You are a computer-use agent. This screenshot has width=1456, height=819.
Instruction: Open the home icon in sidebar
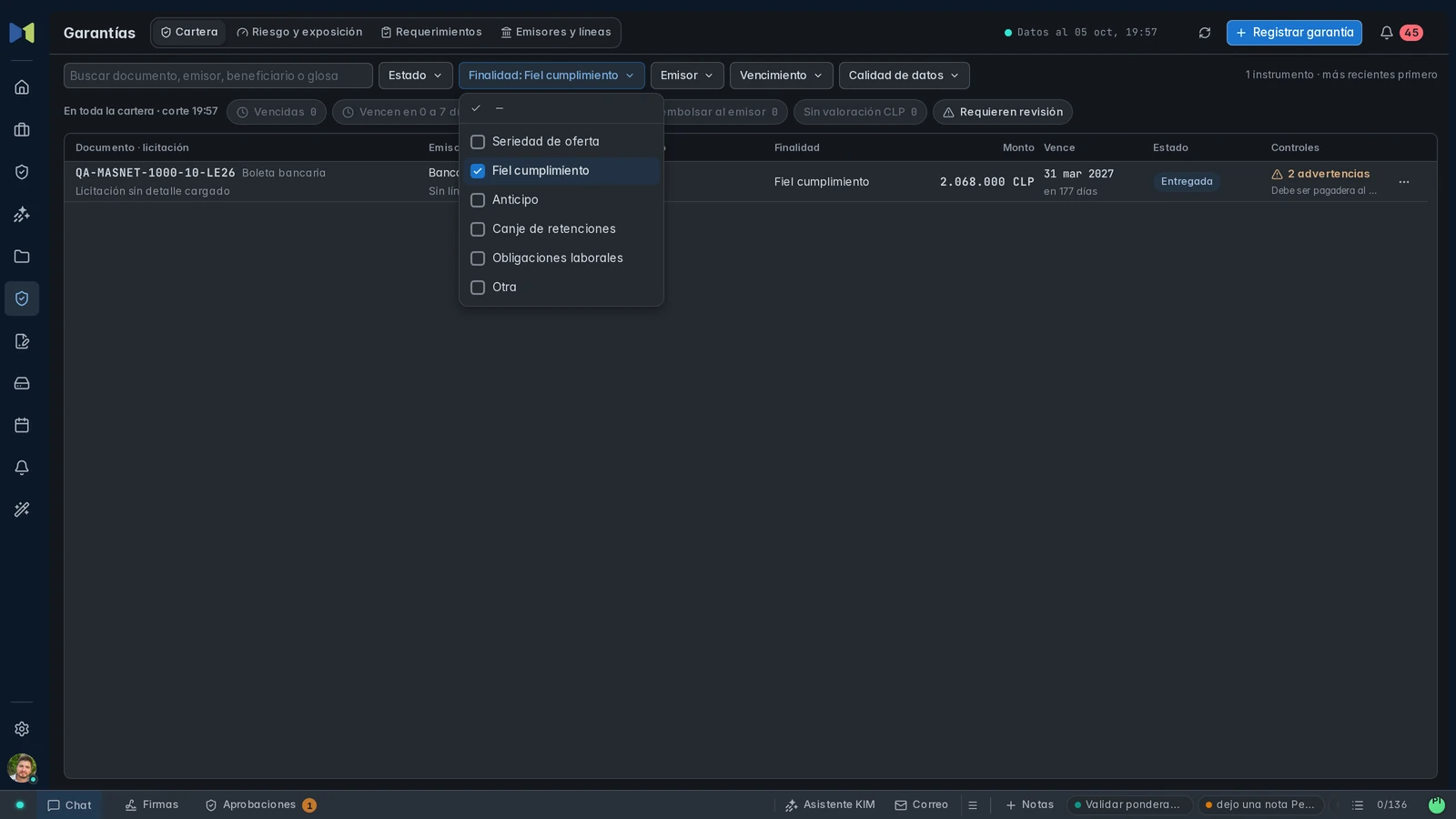pyautogui.click(x=22, y=87)
